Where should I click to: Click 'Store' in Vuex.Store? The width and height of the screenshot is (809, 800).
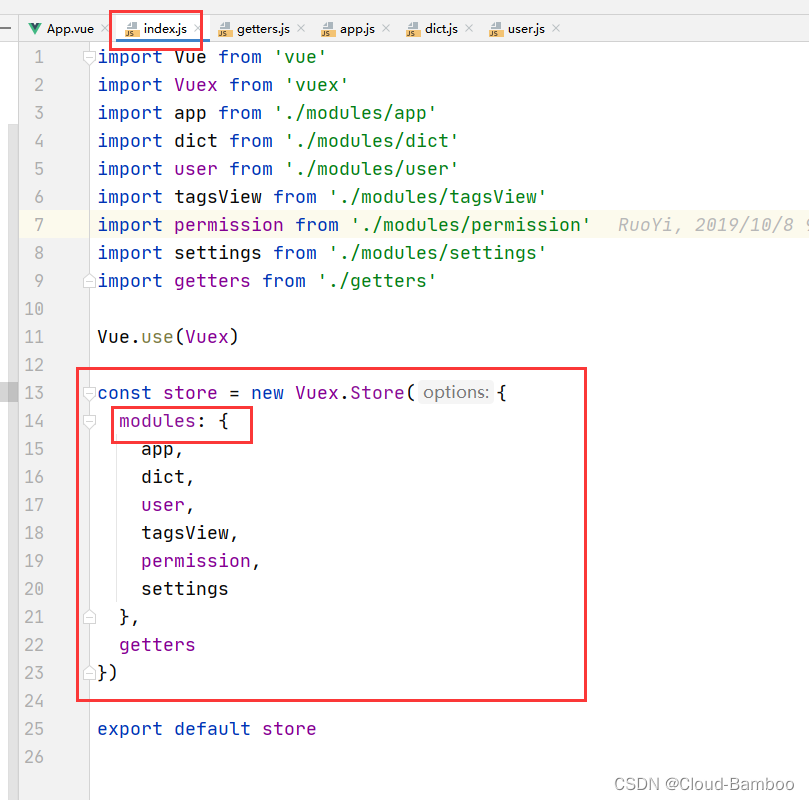pos(377,393)
